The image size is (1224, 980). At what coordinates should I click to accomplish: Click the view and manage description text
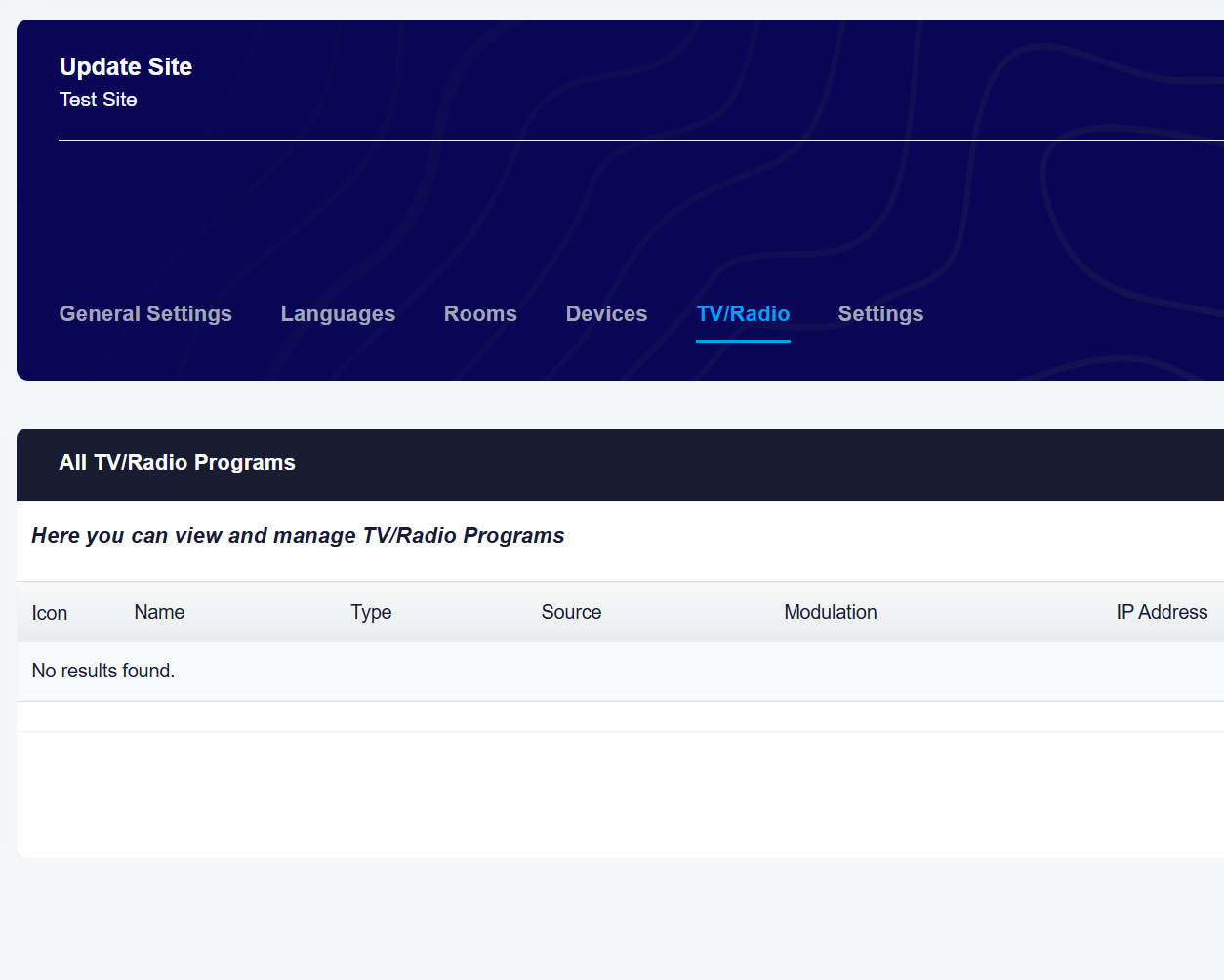tap(298, 536)
